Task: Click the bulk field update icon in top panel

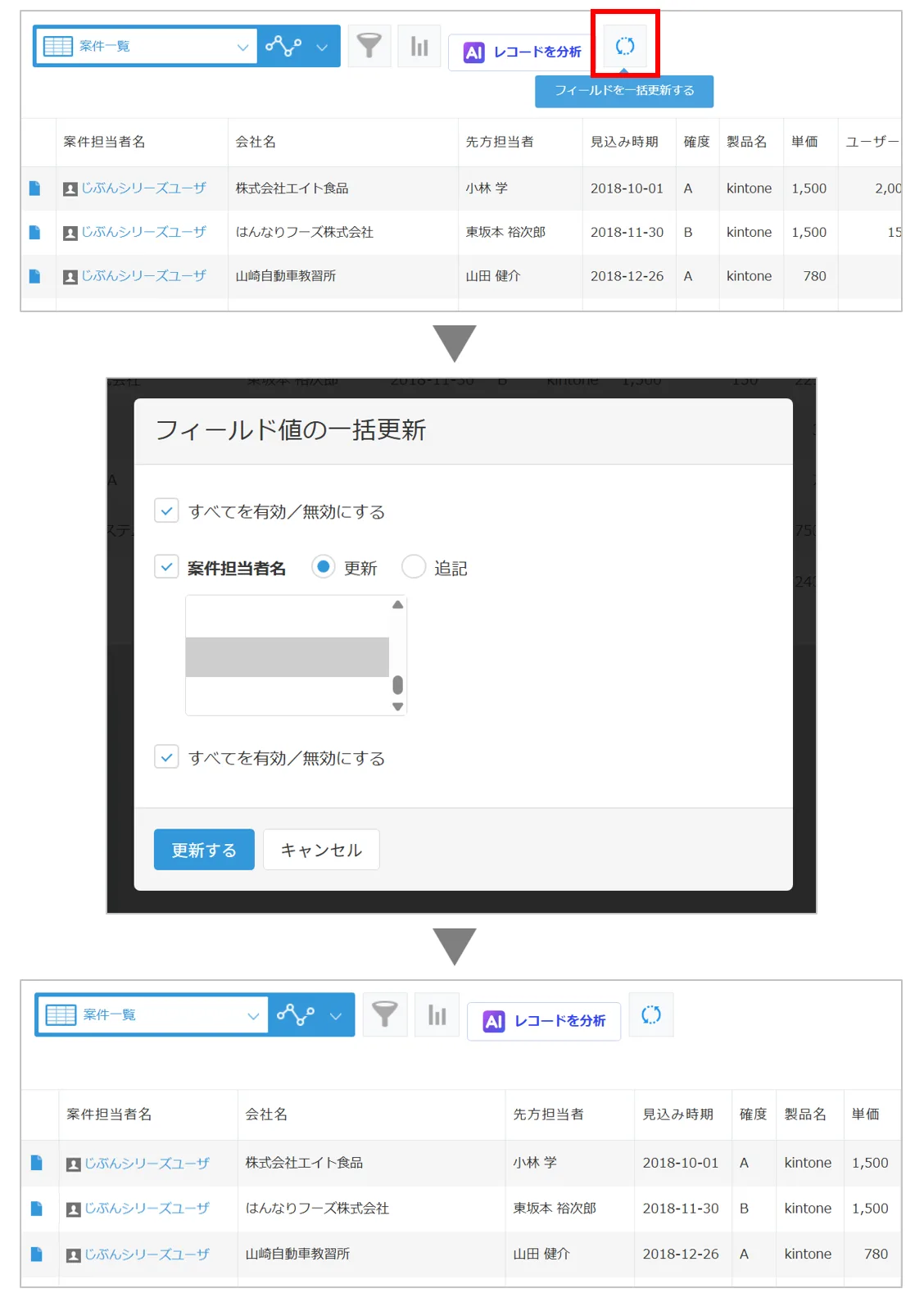Action: click(x=625, y=46)
